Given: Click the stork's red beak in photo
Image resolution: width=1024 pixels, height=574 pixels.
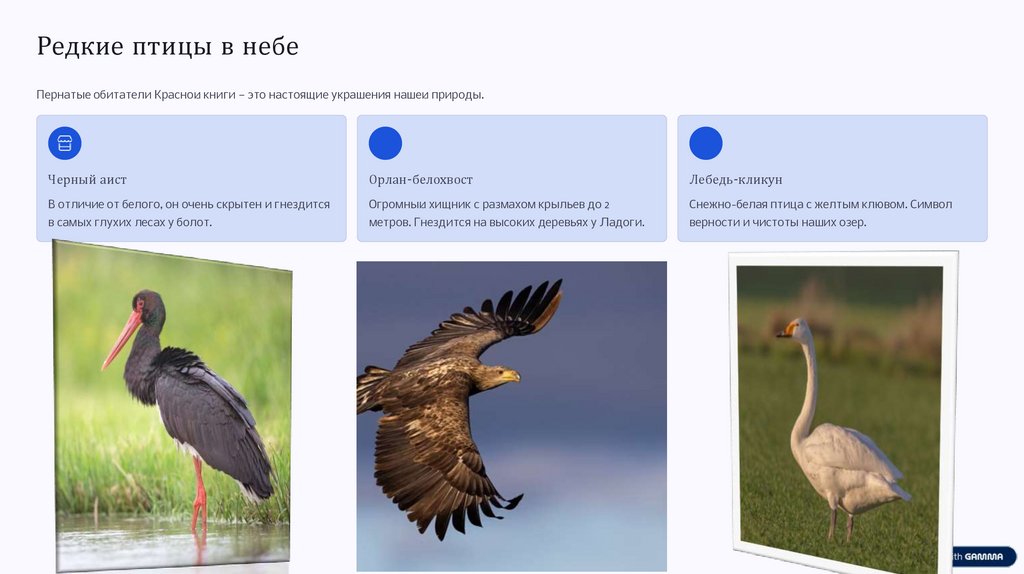Looking at the screenshot, I should coord(121,339).
